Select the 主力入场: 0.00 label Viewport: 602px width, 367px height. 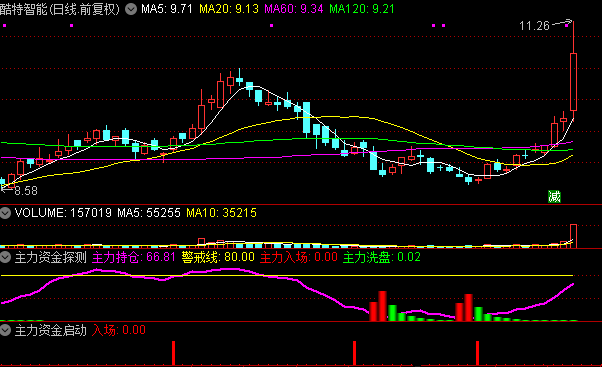(x=299, y=257)
